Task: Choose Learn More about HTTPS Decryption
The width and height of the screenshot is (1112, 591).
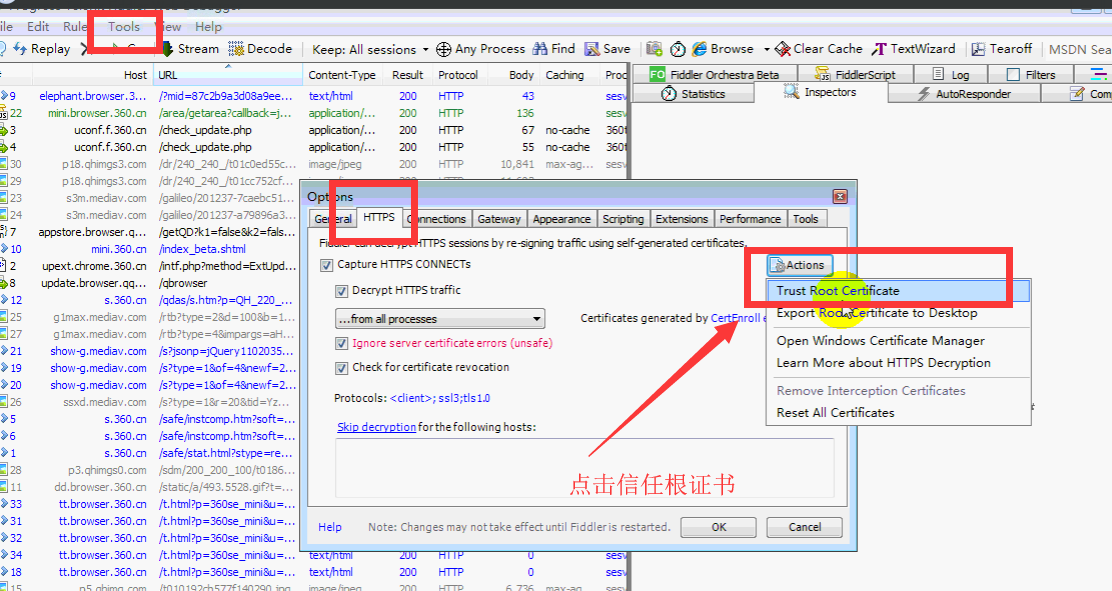Action: pos(898,363)
